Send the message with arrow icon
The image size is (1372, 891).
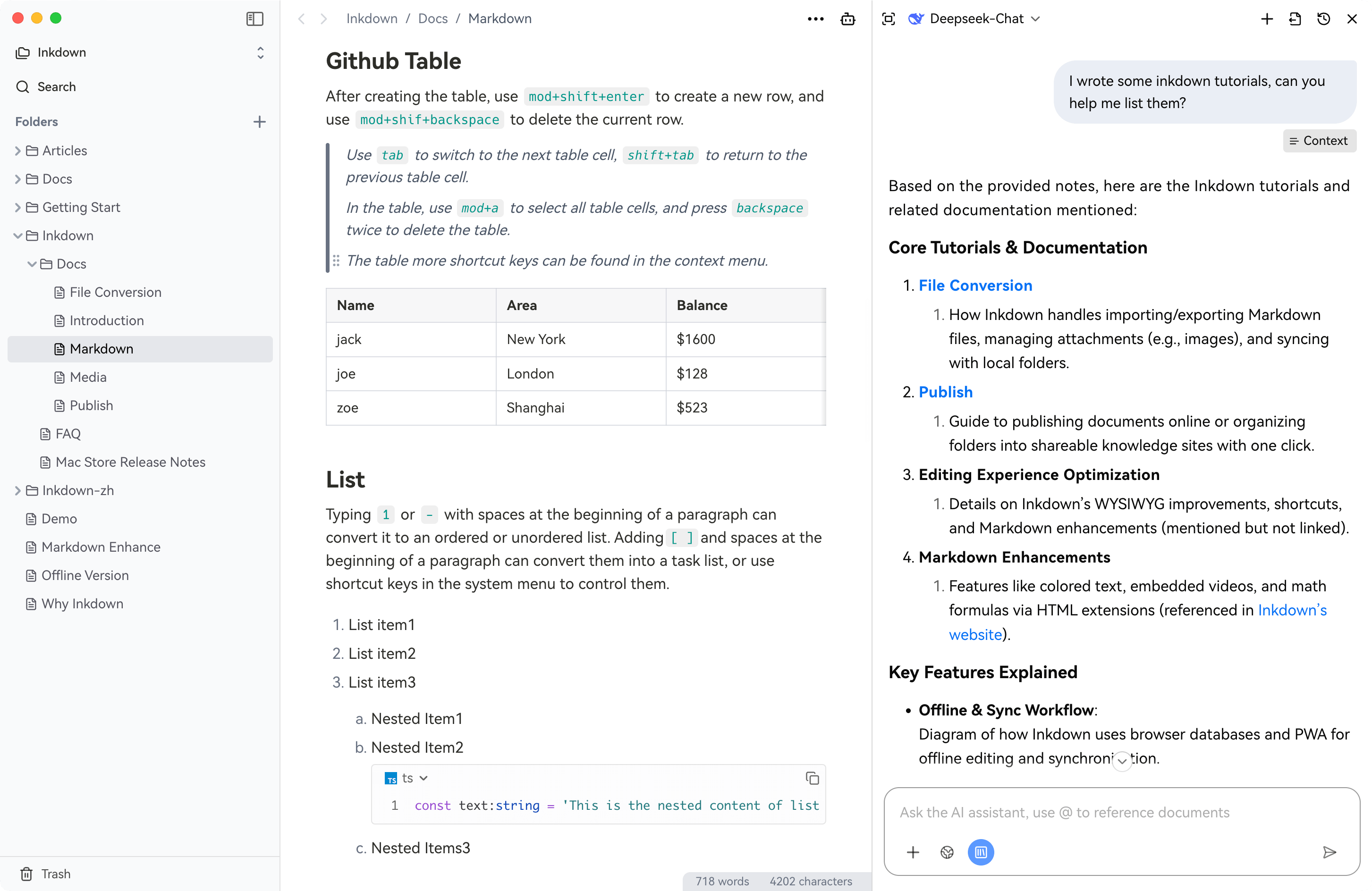pos(1329,852)
